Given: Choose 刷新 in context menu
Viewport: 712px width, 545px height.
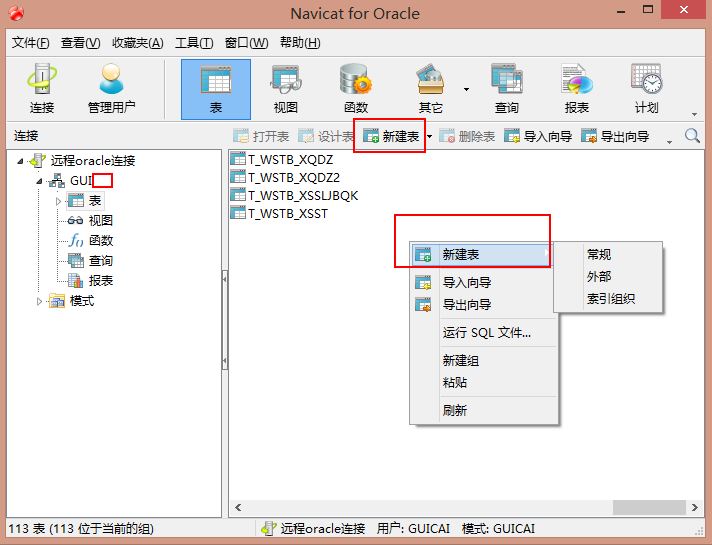Looking at the screenshot, I should (x=484, y=411).
